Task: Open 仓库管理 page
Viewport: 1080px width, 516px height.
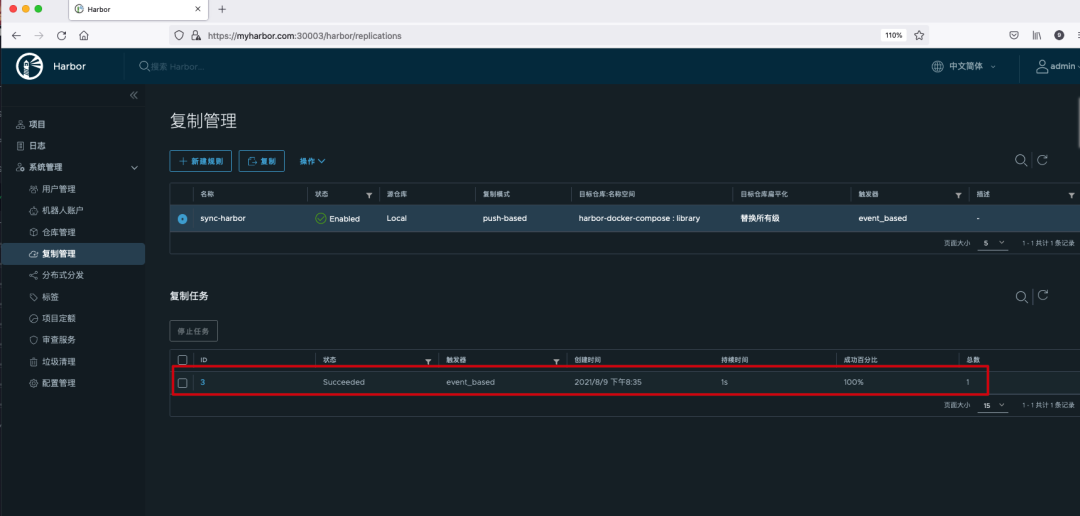Action: tap(59, 233)
